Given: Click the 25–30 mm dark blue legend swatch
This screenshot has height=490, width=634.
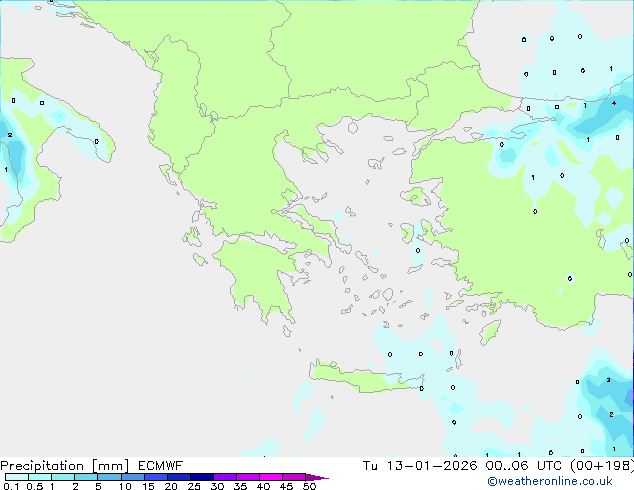Looking at the screenshot, I should point(201,477).
